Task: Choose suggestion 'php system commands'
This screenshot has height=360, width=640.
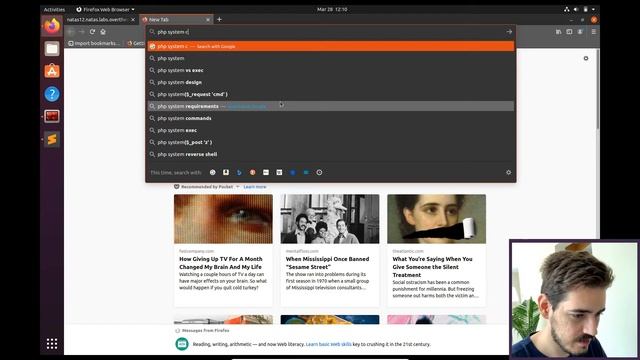Action: [x=331, y=118]
